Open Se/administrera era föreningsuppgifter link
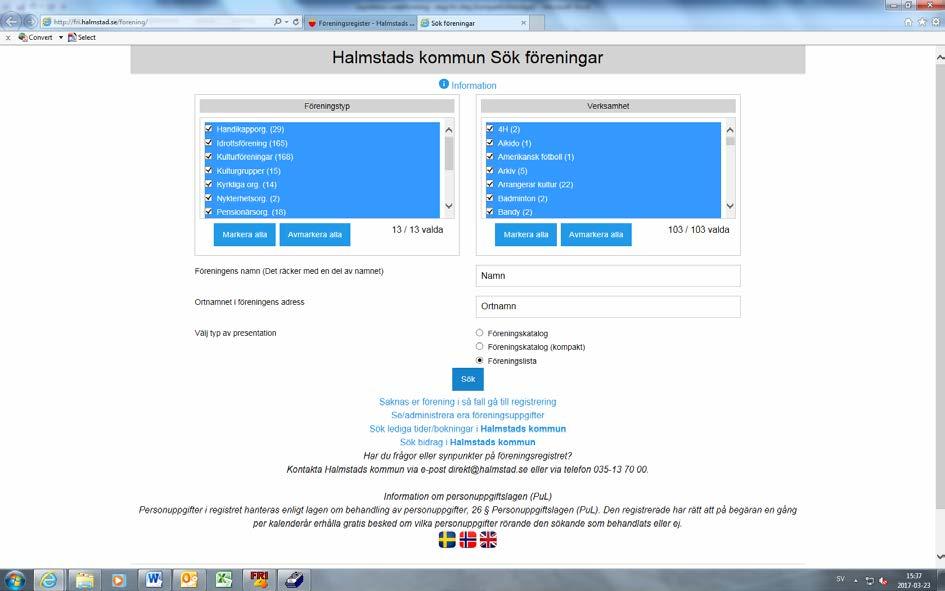This screenshot has height=591, width=945. (x=468, y=415)
